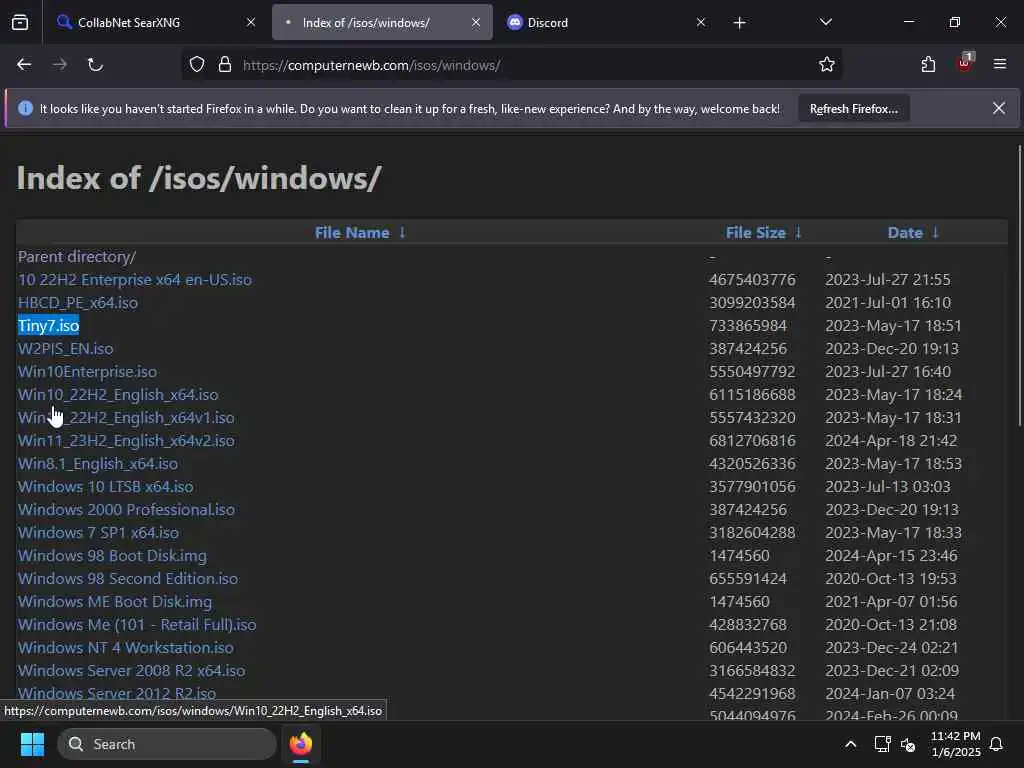Close the Index of /isos/windows/ tab
Image resolution: width=1024 pixels, height=768 pixels.
476,22
